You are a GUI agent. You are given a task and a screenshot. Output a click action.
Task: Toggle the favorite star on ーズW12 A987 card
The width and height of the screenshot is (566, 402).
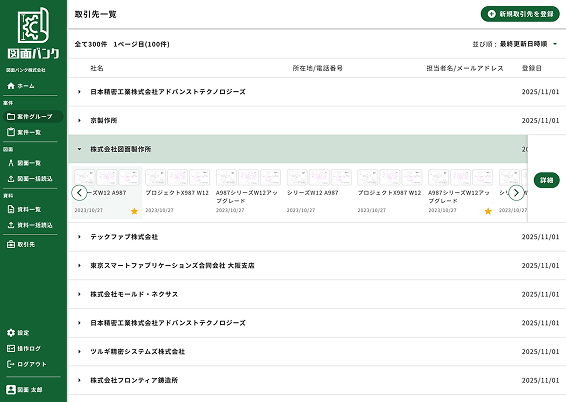point(134,211)
